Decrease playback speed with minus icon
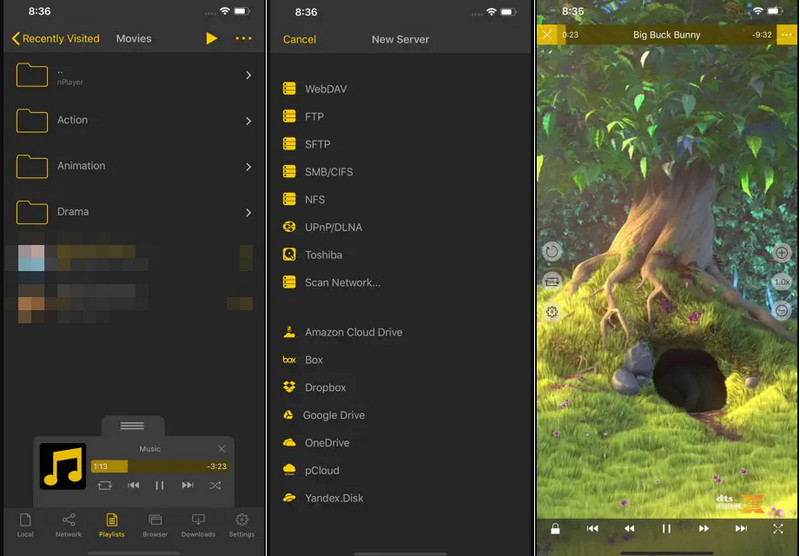Viewport: 800px width, 556px height. (782, 311)
